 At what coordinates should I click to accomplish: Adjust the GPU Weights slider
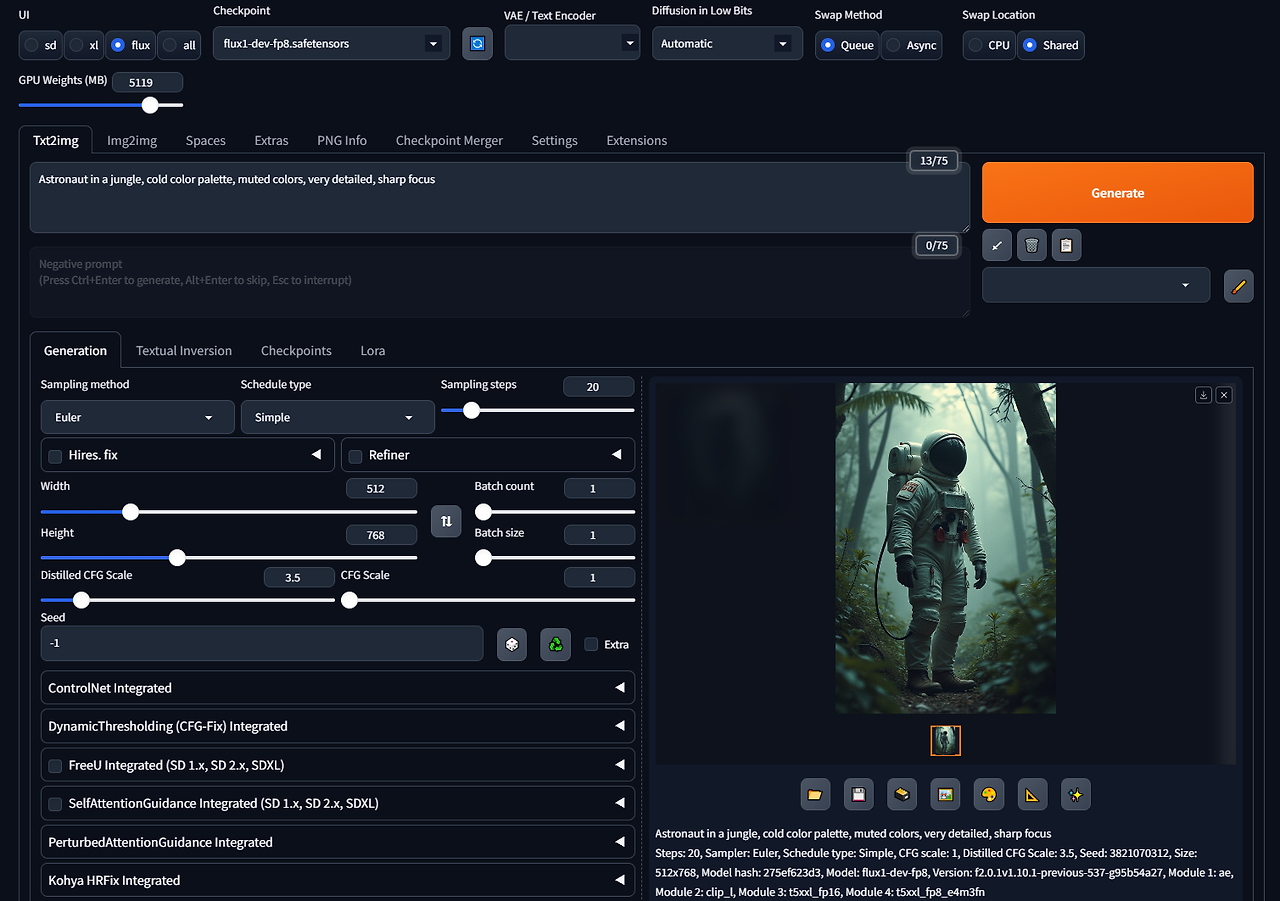click(x=101, y=105)
